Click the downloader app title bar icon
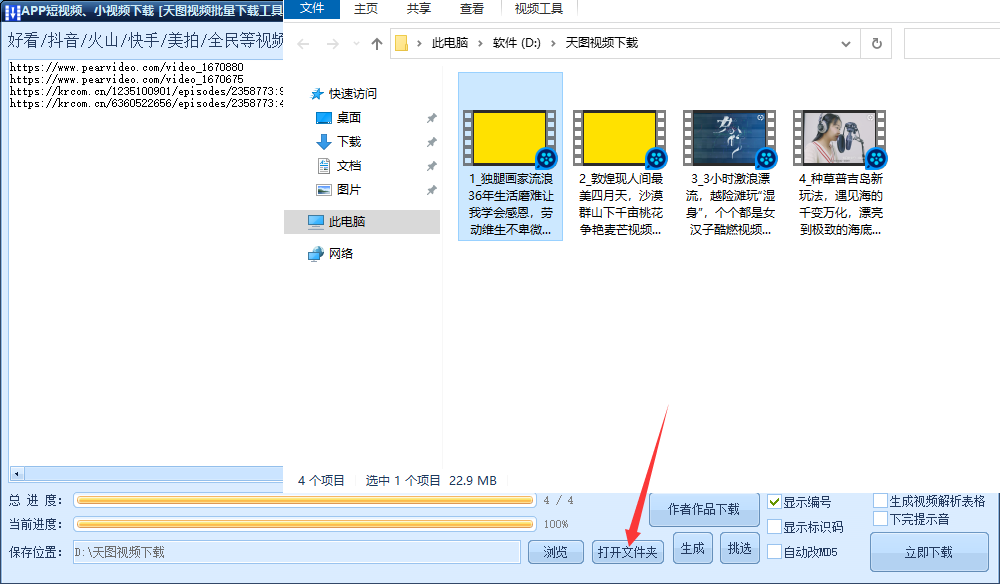 pos(11,11)
